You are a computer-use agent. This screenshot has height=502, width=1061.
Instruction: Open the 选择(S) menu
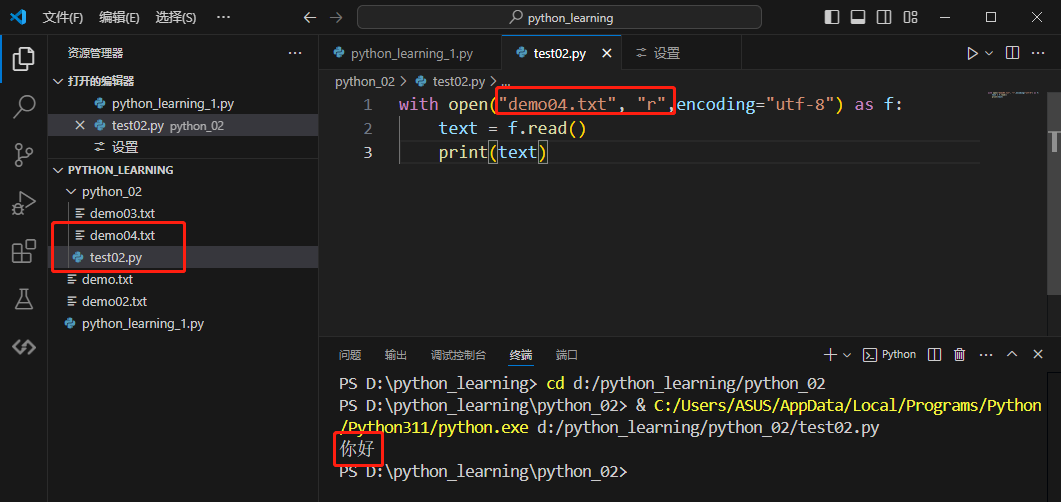pos(176,18)
